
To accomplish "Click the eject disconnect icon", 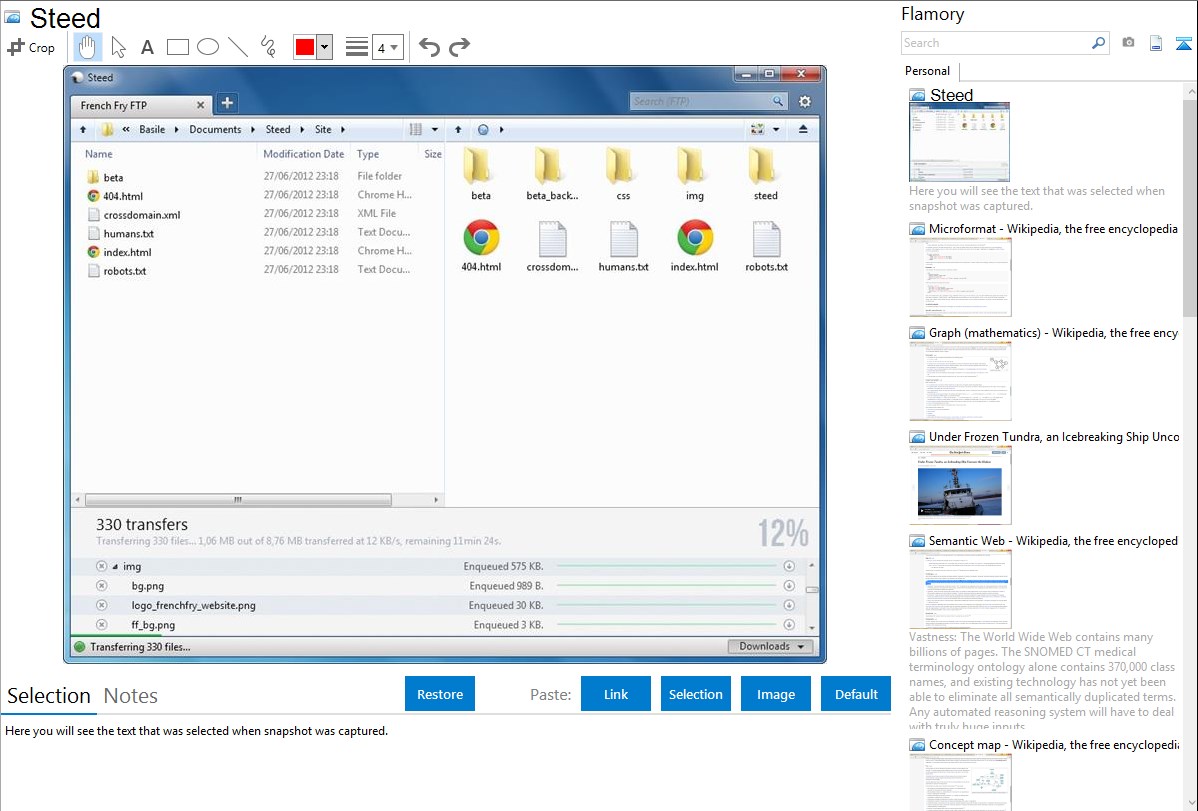I will (803, 129).
